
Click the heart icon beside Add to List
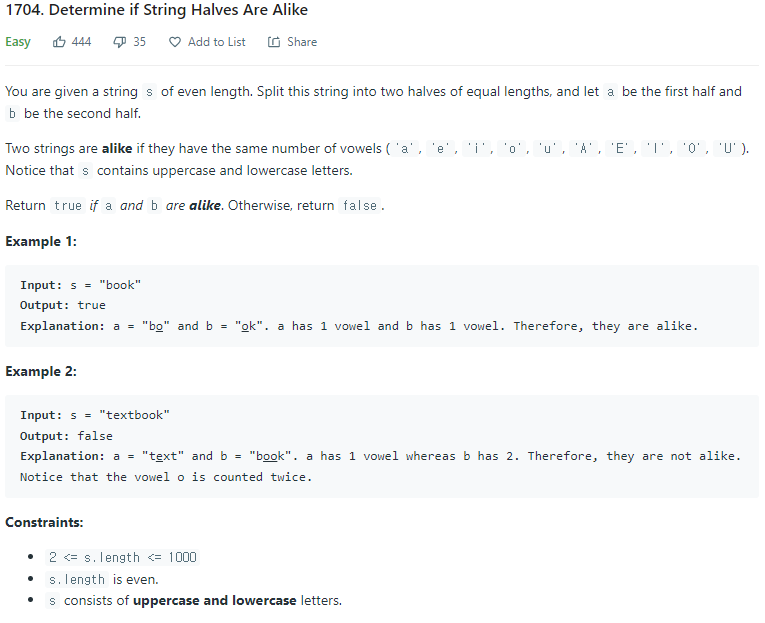(x=175, y=42)
